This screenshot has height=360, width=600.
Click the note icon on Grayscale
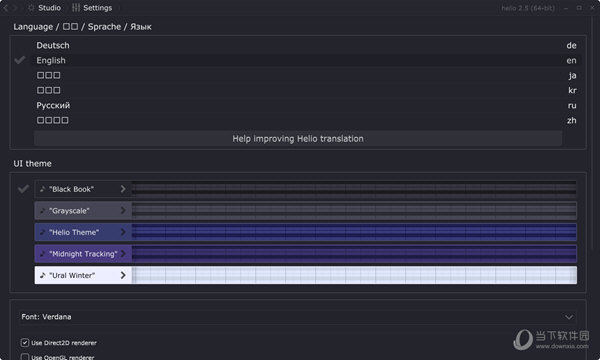tap(42, 210)
